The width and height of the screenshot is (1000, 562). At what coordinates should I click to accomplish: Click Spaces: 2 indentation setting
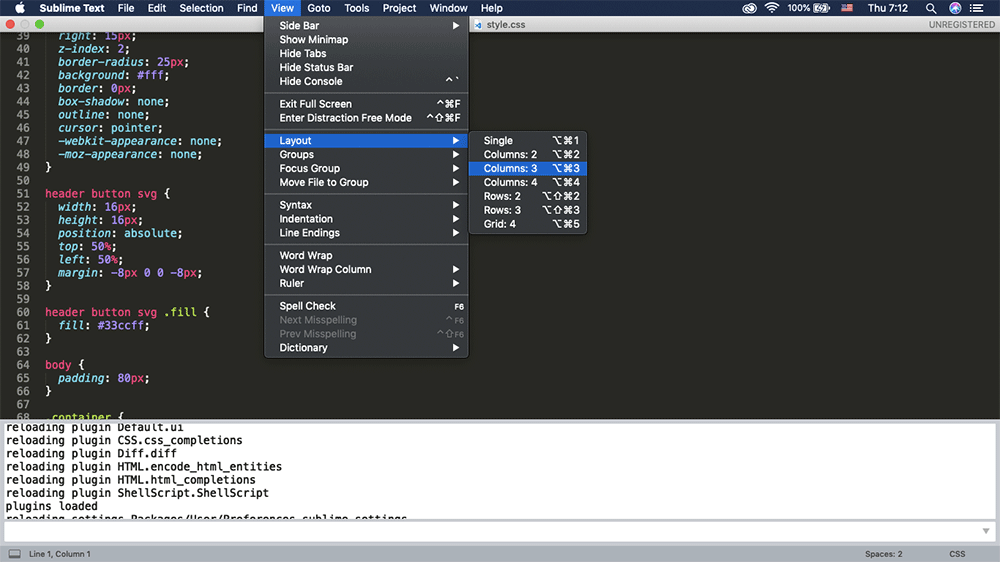[x=883, y=554]
